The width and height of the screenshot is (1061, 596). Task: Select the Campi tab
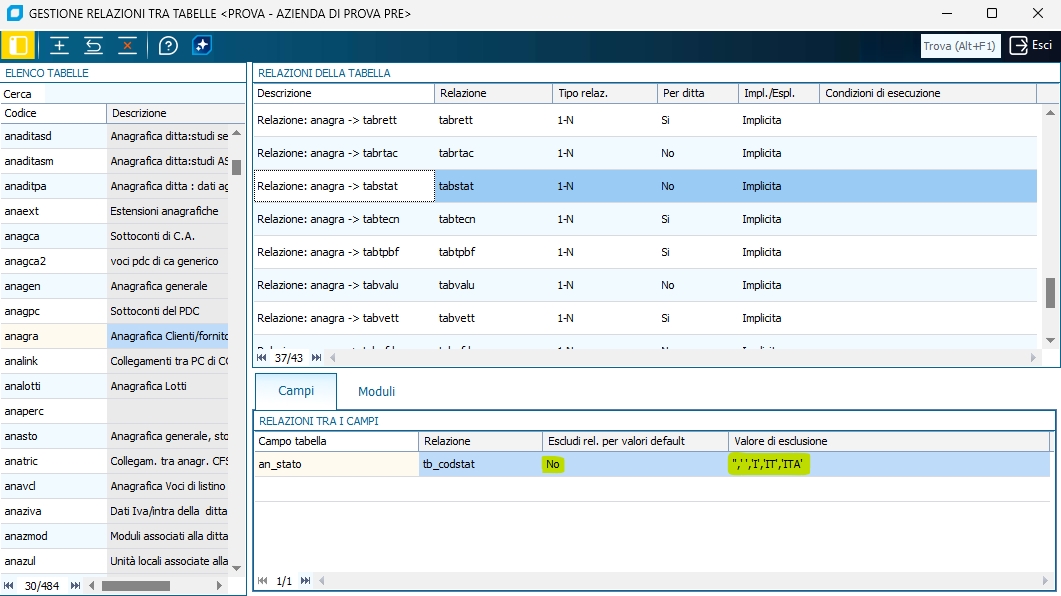(296, 391)
